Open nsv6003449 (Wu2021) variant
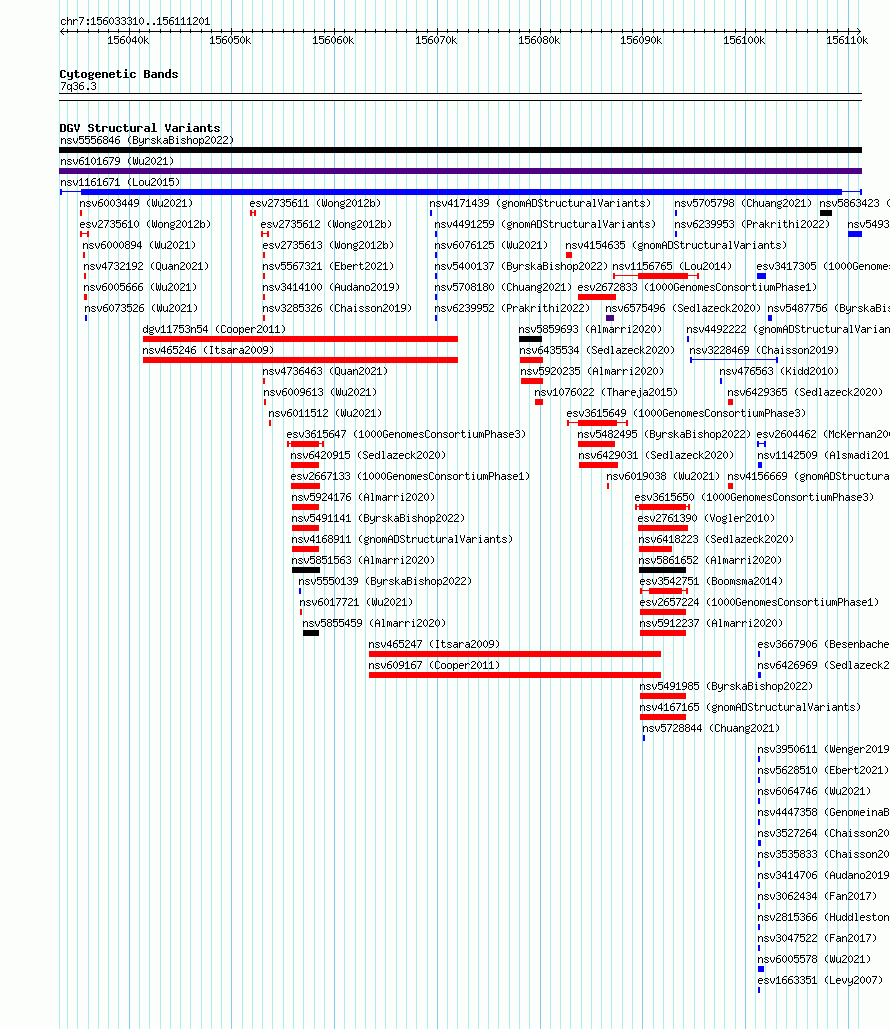 pyautogui.click(x=137, y=203)
